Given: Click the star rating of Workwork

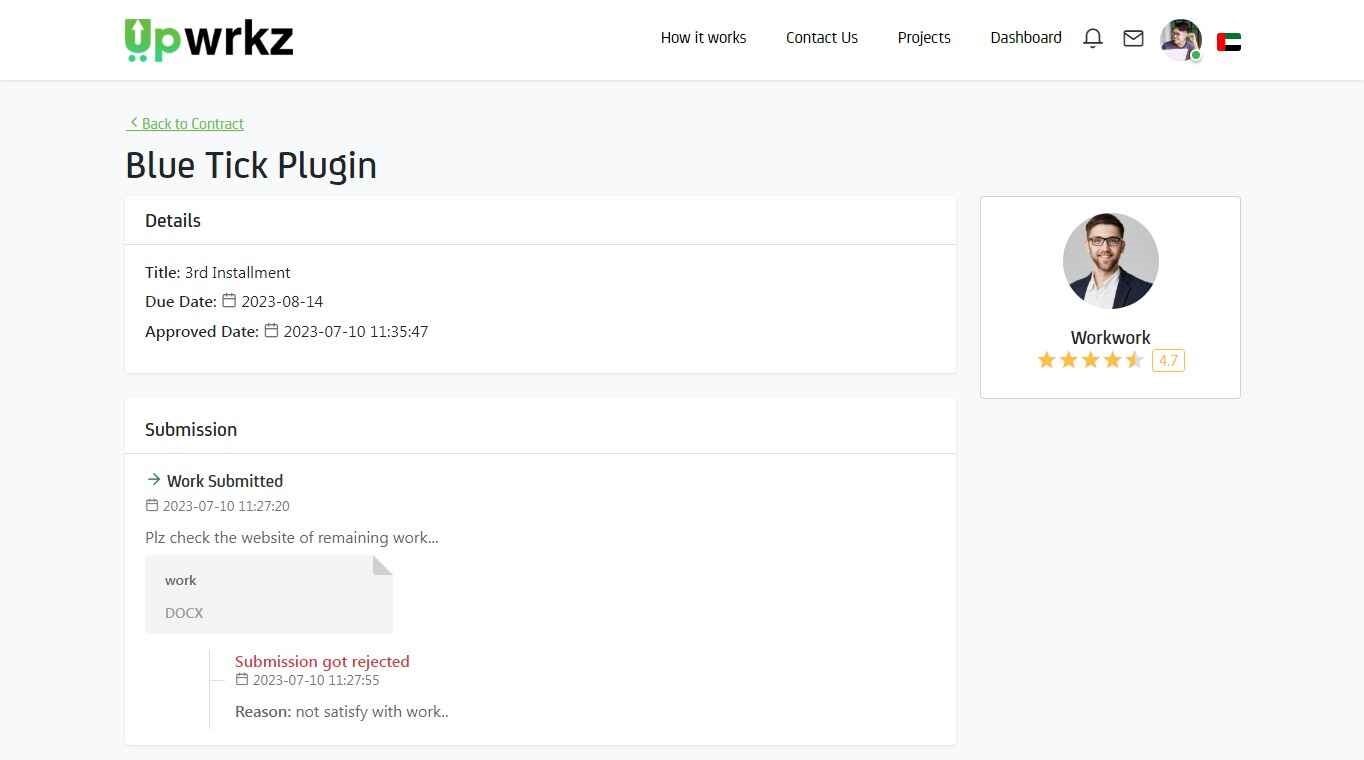Looking at the screenshot, I should tap(1090, 360).
